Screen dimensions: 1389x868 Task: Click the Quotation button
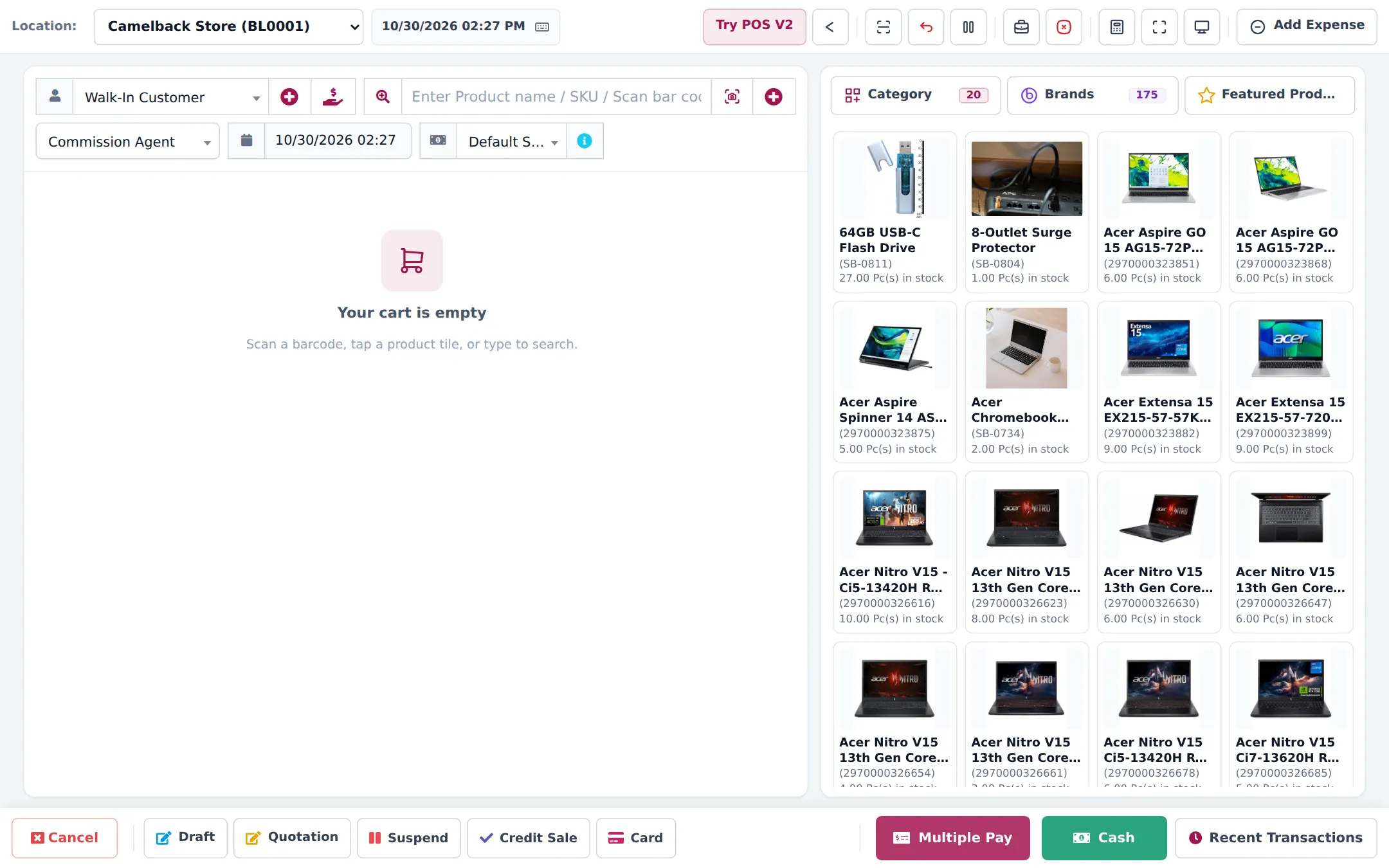click(292, 838)
